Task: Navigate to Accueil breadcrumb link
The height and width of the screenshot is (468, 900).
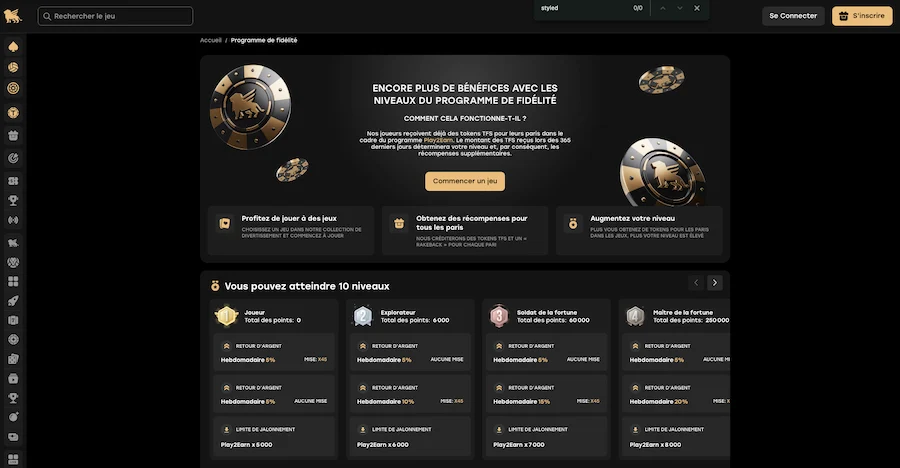Action: coord(211,40)
